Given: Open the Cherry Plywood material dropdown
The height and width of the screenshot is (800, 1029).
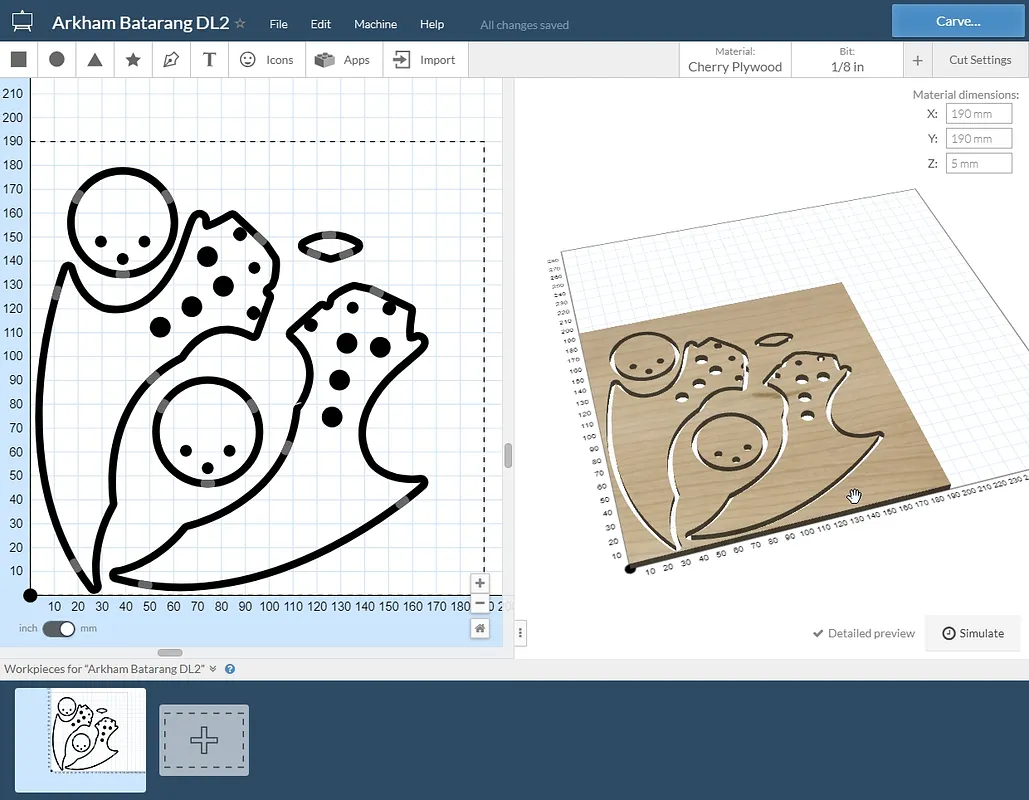Looking at the screenshot, I should click(735, 60).
